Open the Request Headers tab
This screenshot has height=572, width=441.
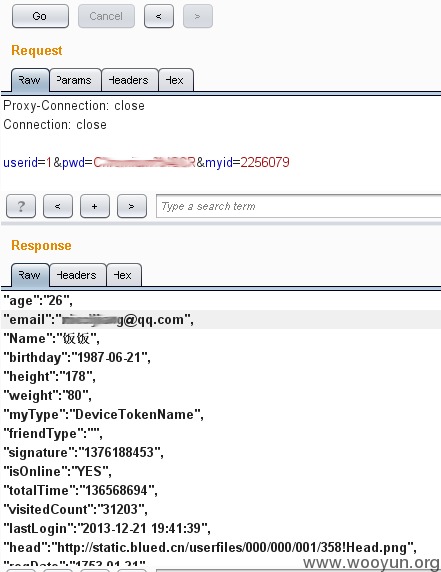coord(130,80)
